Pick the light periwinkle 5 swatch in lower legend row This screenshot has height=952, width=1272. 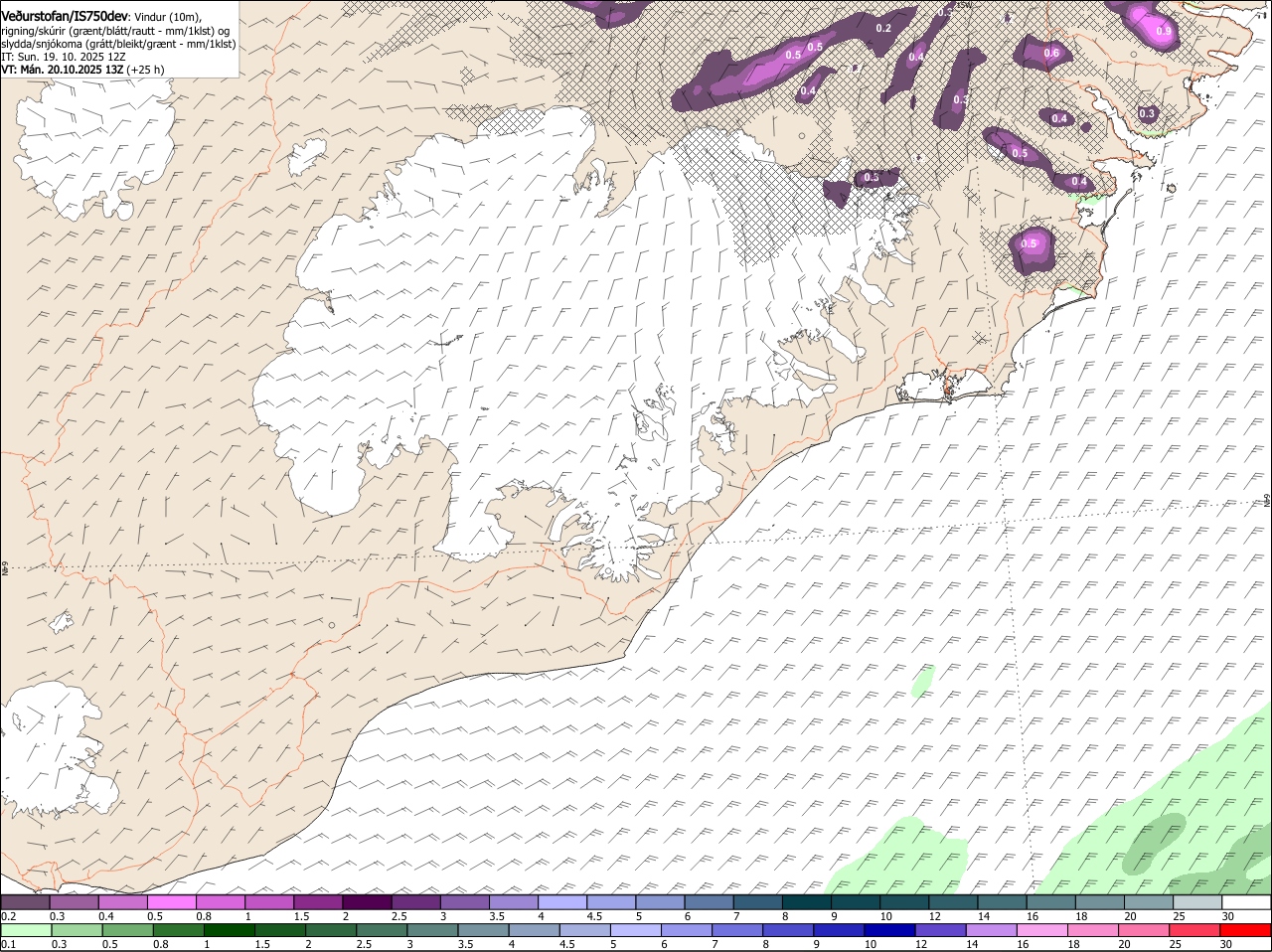coord(635,930)
